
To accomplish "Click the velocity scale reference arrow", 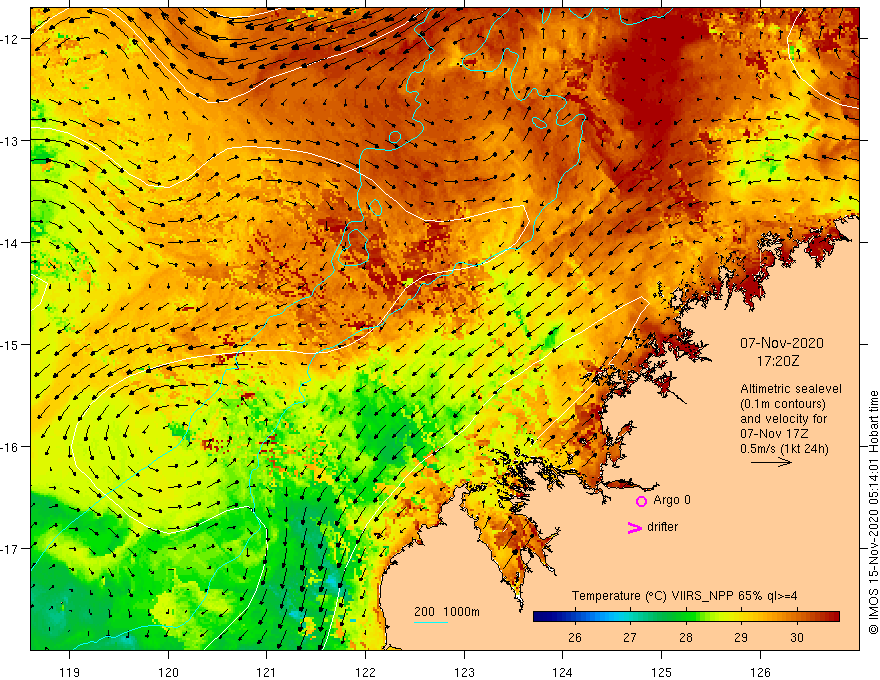I will [771, 462].
